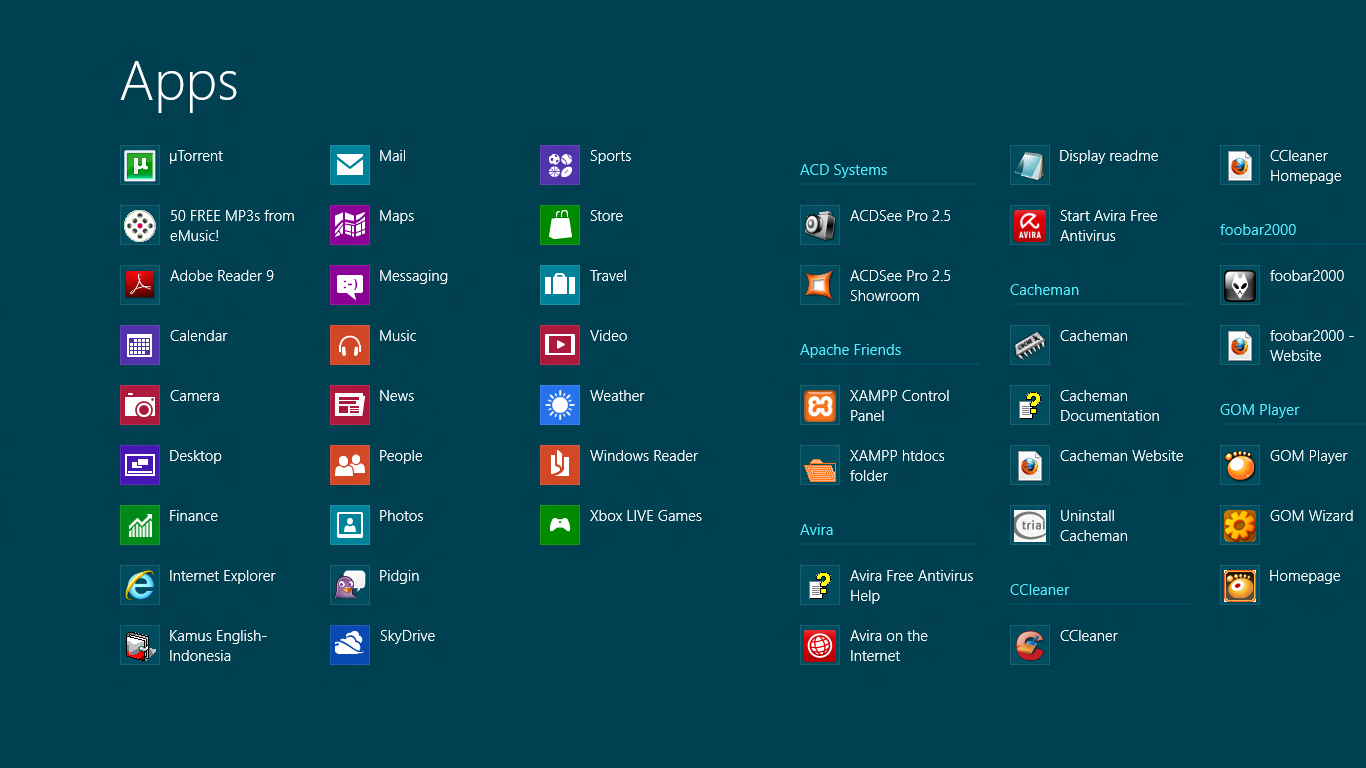
Task: Open the XAMPP htdocs folder icon
Action: (820, 465)
